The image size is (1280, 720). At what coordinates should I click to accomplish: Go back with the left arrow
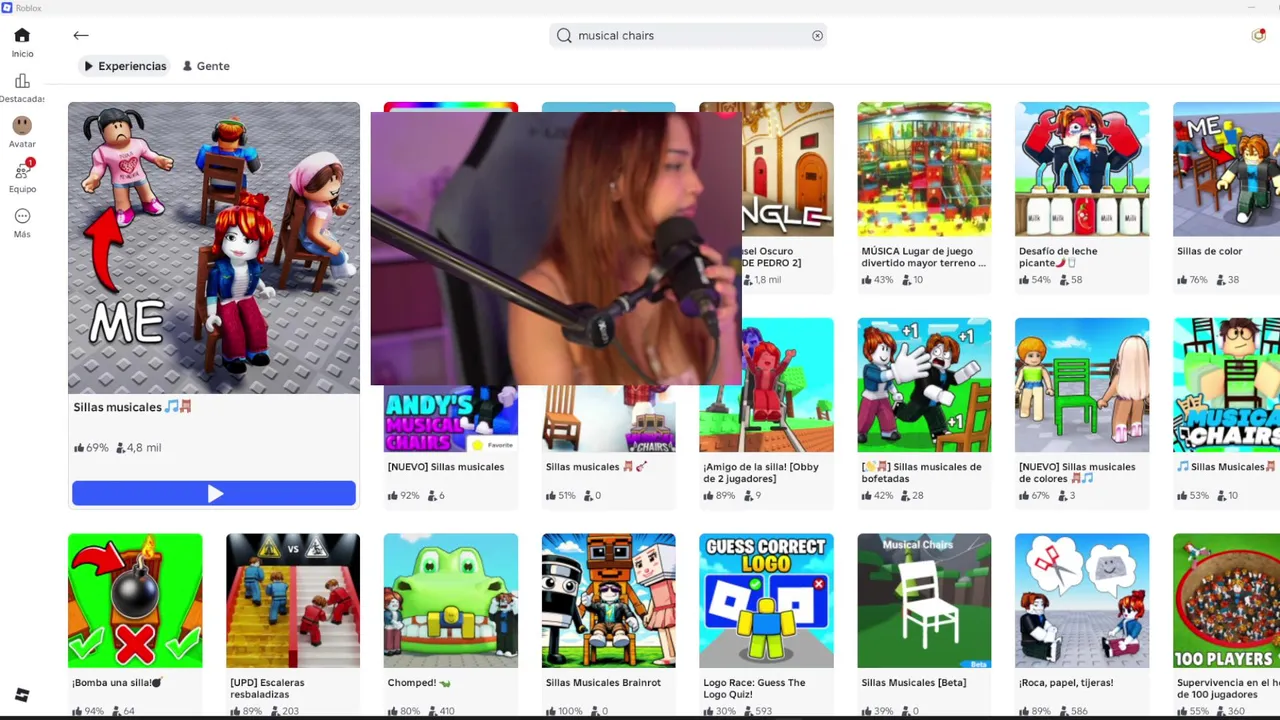tap(81, 35)
